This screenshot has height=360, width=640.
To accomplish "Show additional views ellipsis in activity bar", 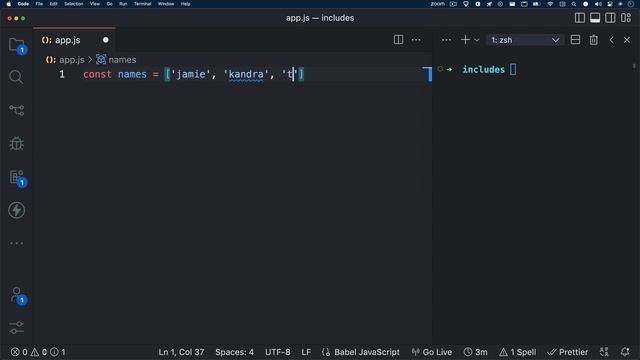I will pyautogui.click(x=16, y=243).
